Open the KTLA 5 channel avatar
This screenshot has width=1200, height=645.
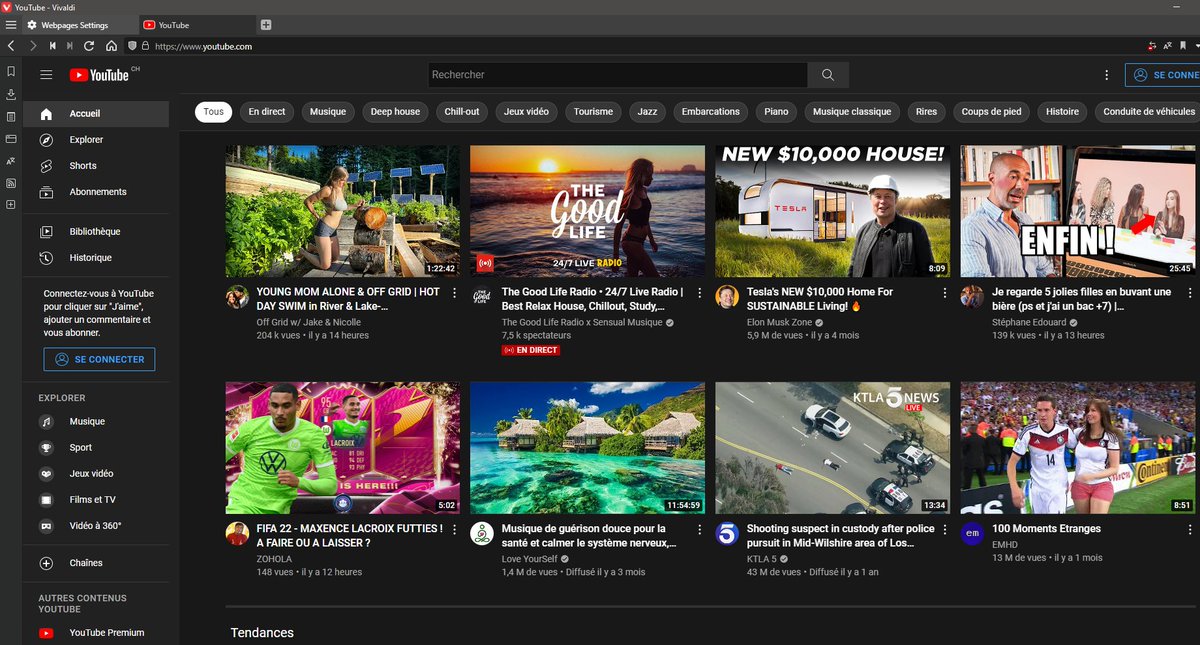[x=727, y=533]
